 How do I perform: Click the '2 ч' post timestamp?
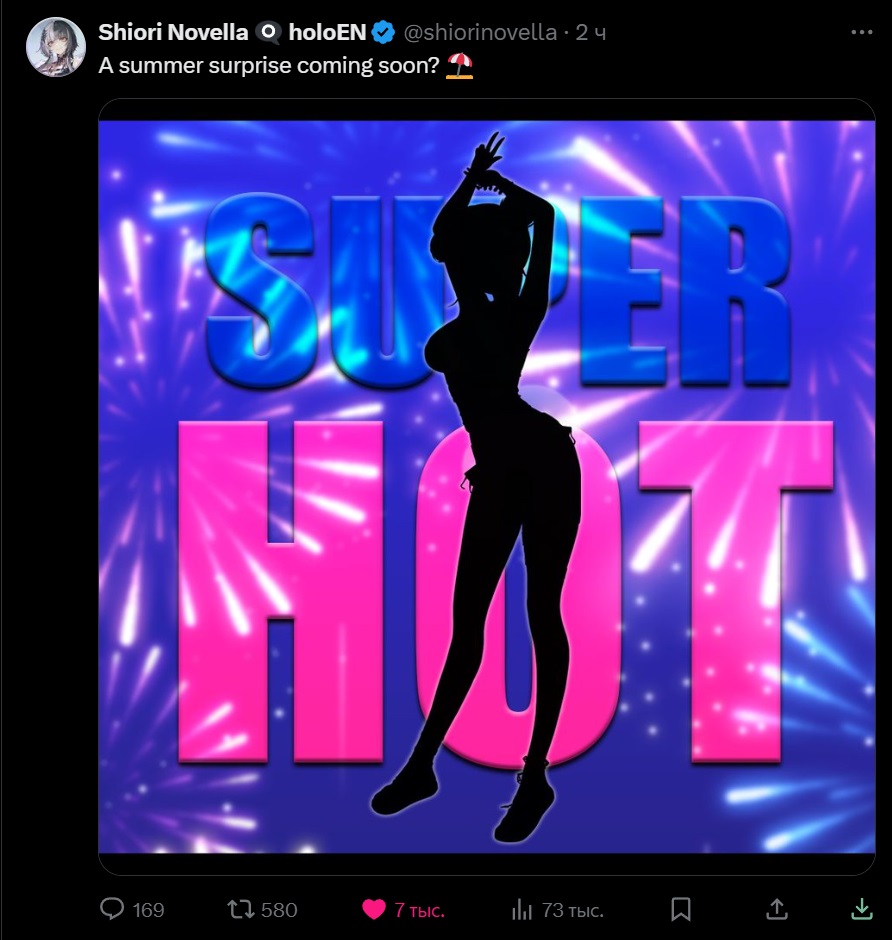click(591, 32)
